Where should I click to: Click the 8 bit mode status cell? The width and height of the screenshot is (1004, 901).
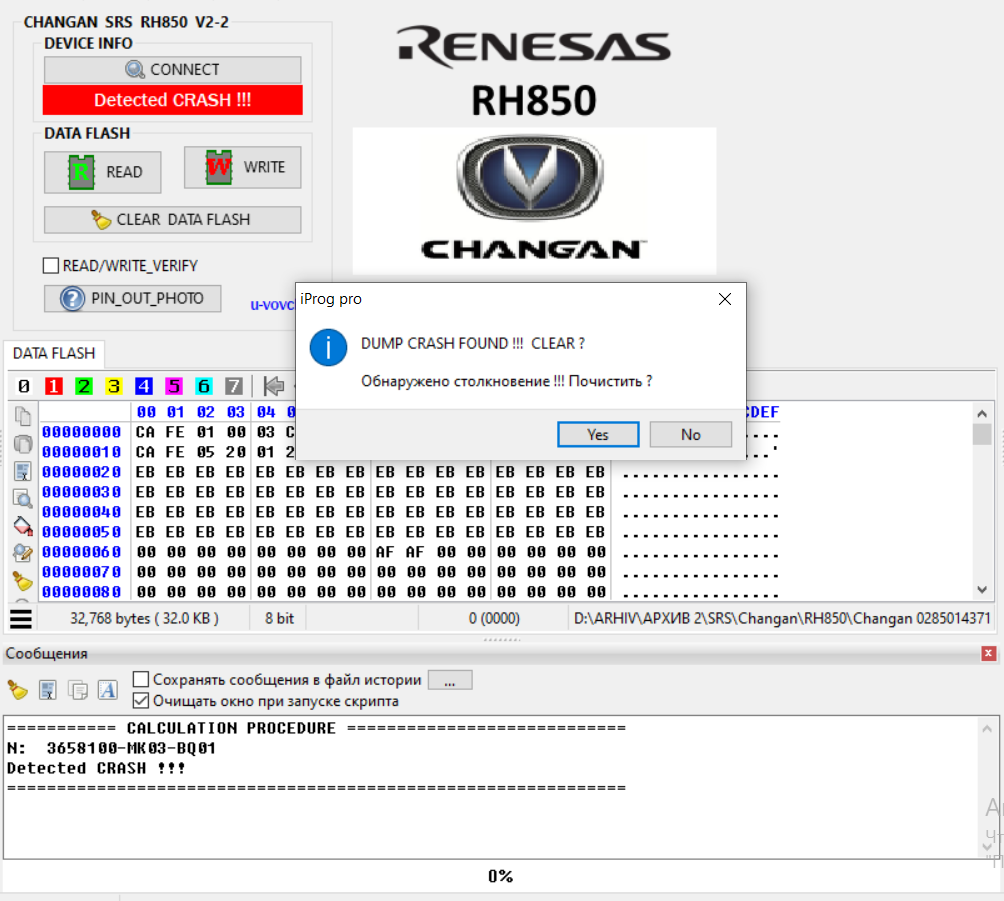279,619
